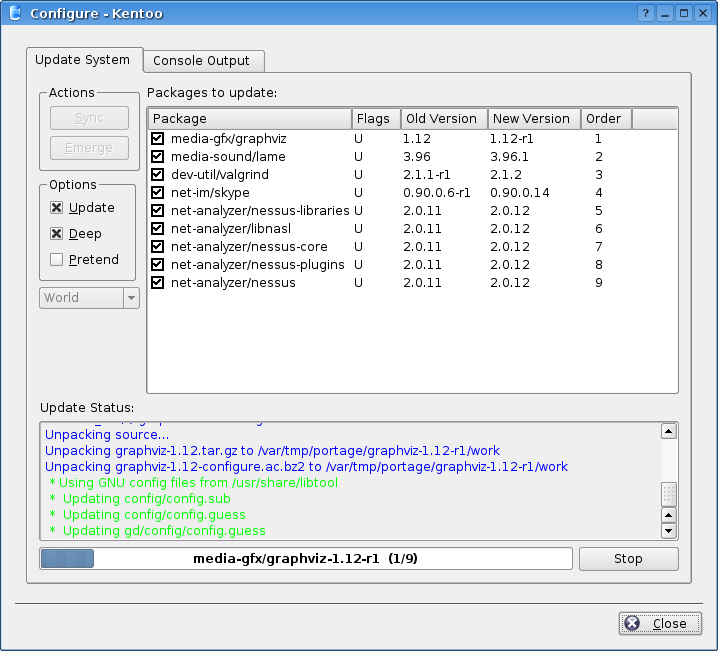Select the Update System tab
The height and width of the screenshot is (651, 718).
84,60
